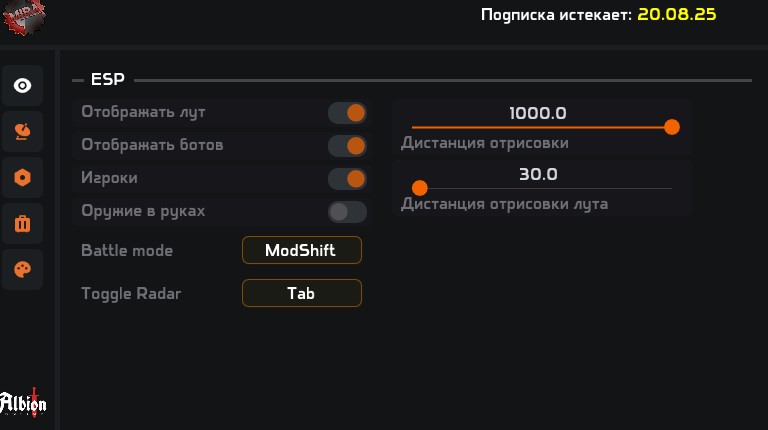Viewport: 768px width, 430px height.
Task: Change the Battle mode ModShift keybind
Action: tap(301, 250)
